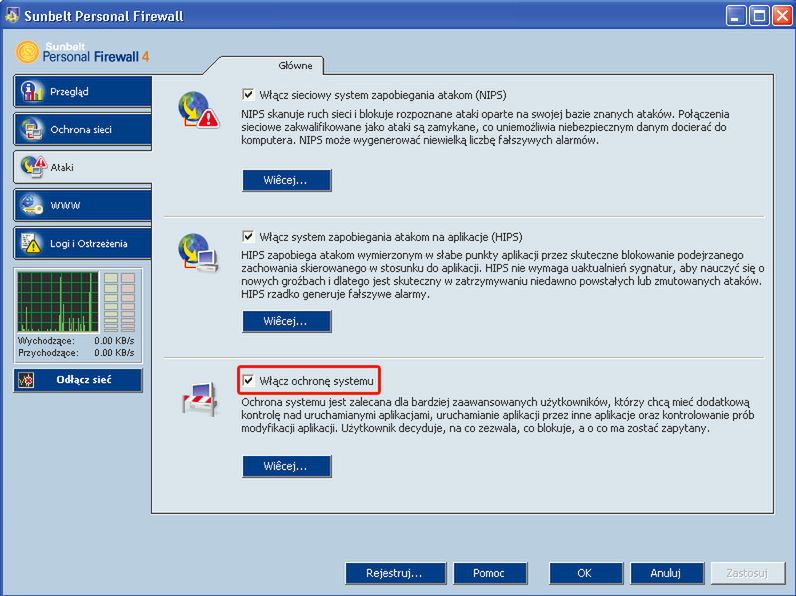Maximize the Sunbelt Personal Firewall window
The width and height of the screenshot is (796, 596).
tap(759, 16)
